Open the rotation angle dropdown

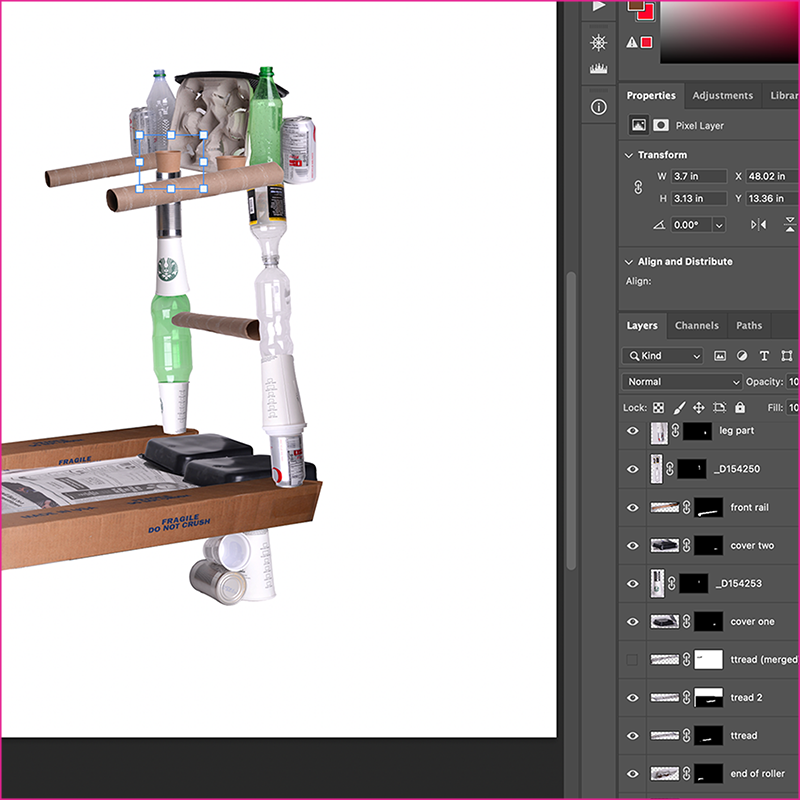[x=719, y=225]
